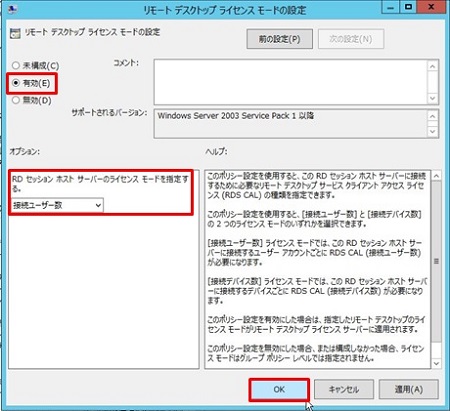The image size is (450, 411).
Task: Click the comment box scroll up arrow
Action: (432, 66)
